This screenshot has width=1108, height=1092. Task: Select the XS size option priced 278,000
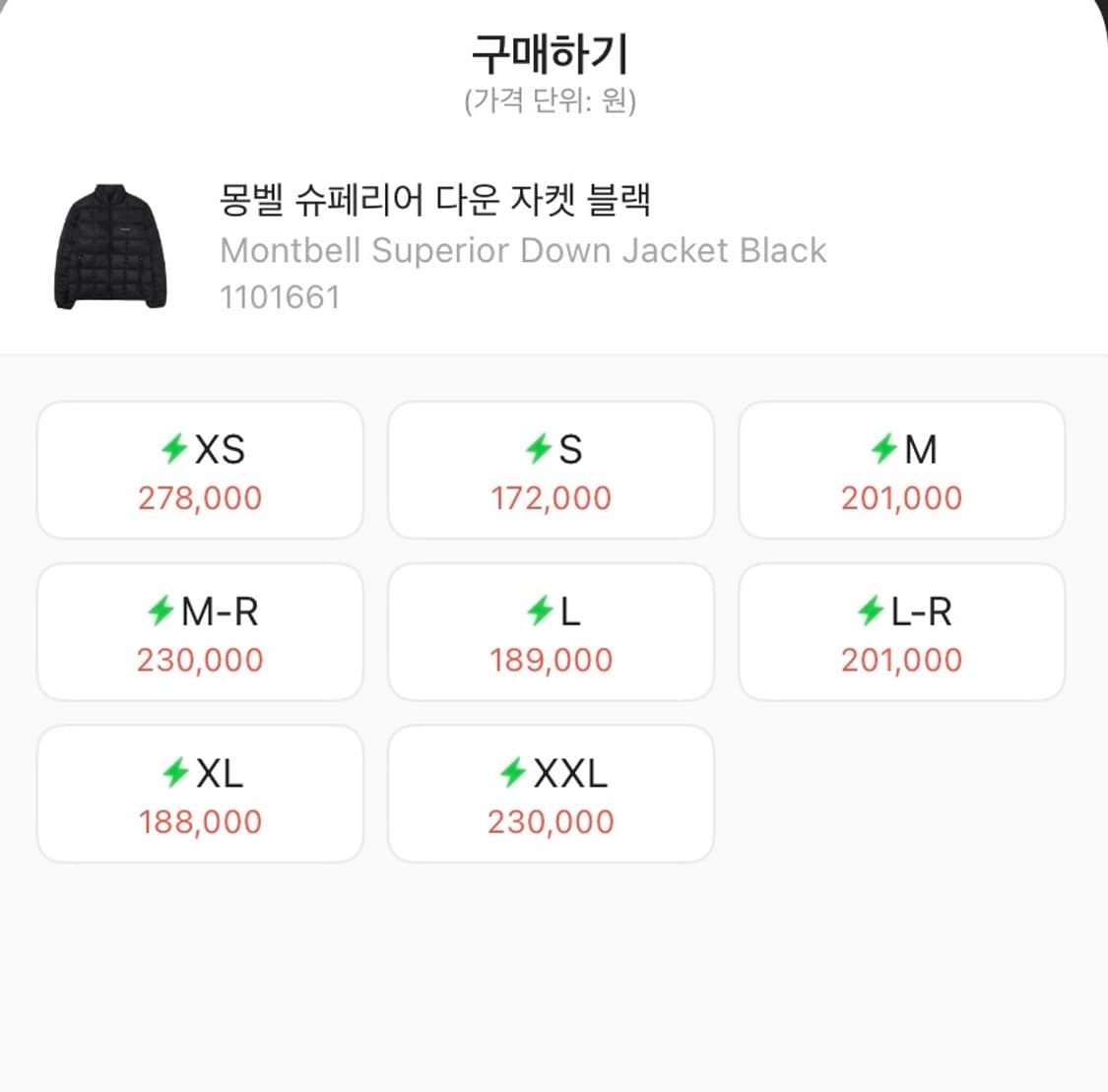click(199, 471)
